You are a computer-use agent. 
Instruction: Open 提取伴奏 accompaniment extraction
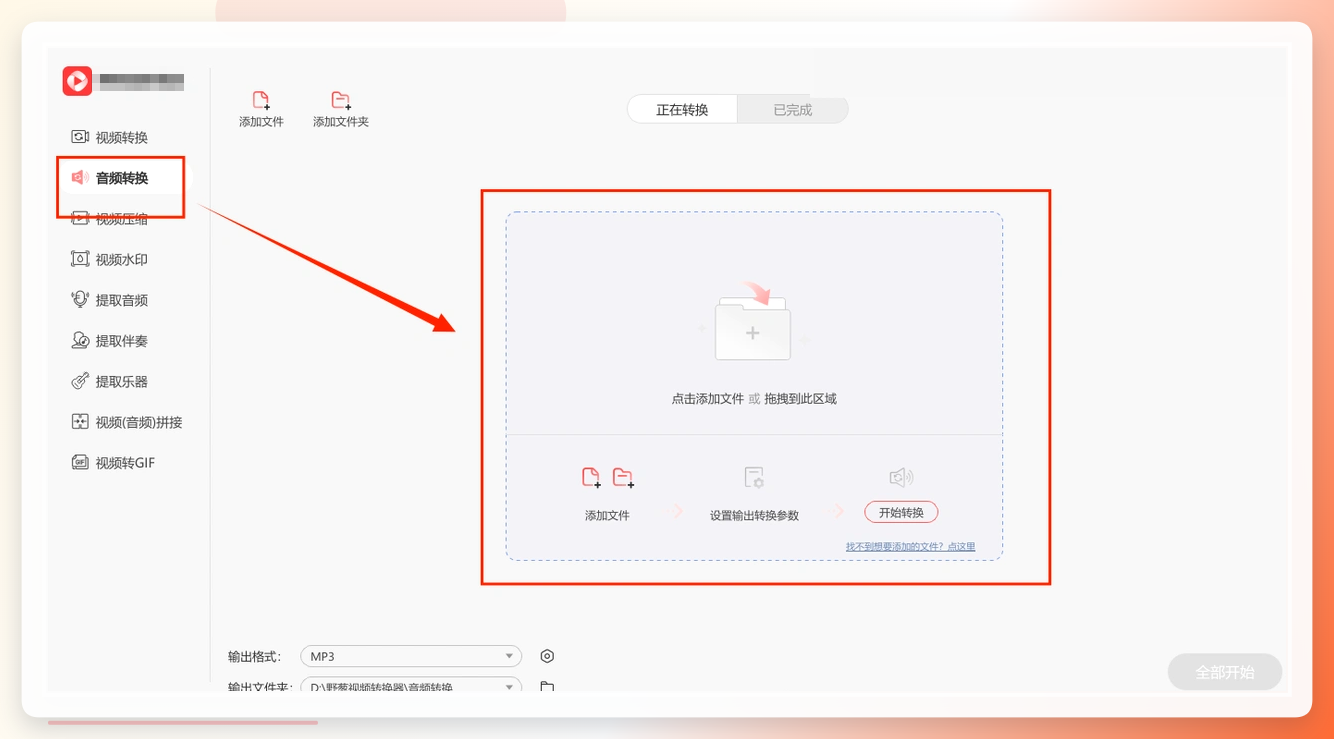[110, 341]
